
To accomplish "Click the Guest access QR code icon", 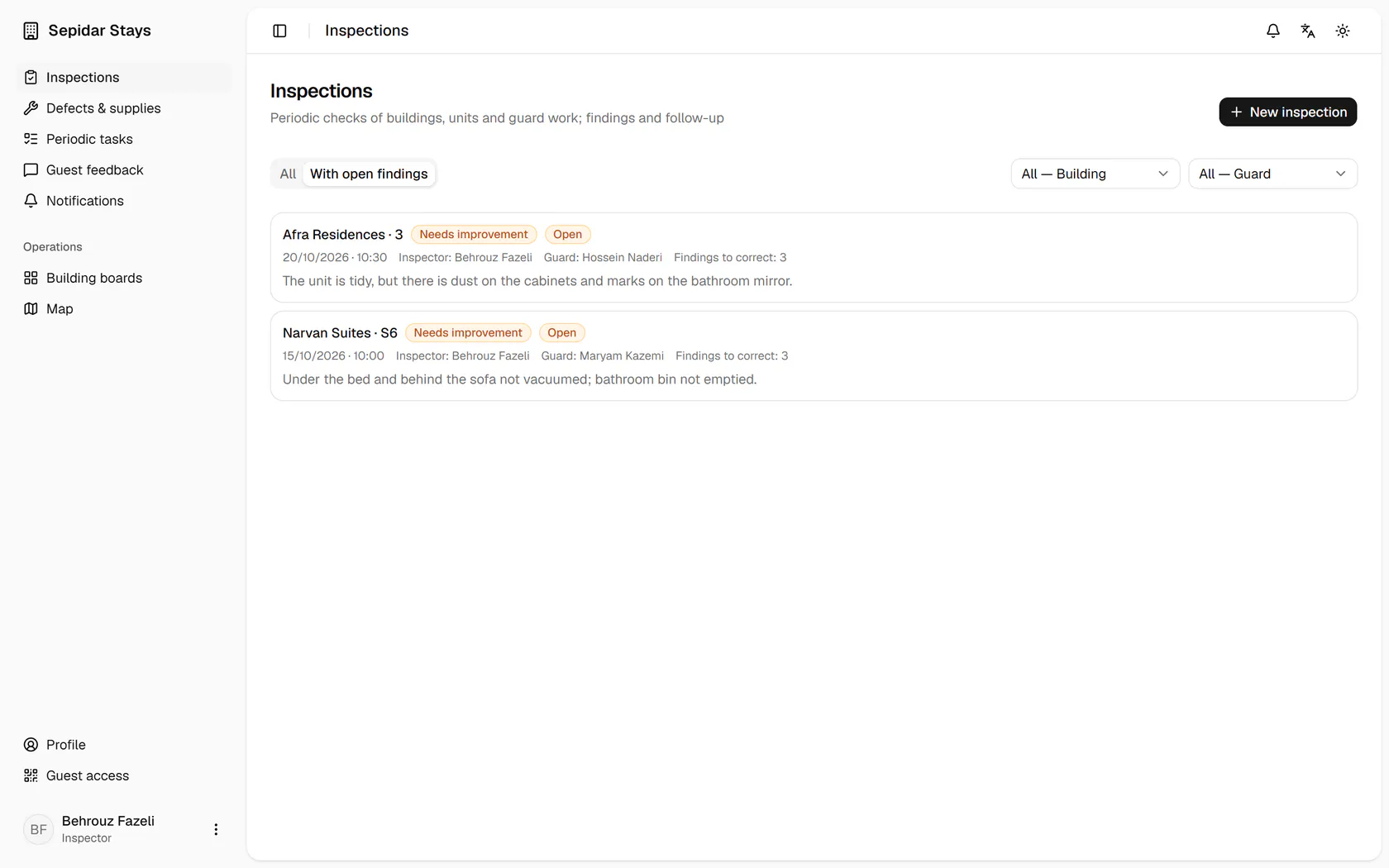I will pyautogui.click(x=31, y=775).
